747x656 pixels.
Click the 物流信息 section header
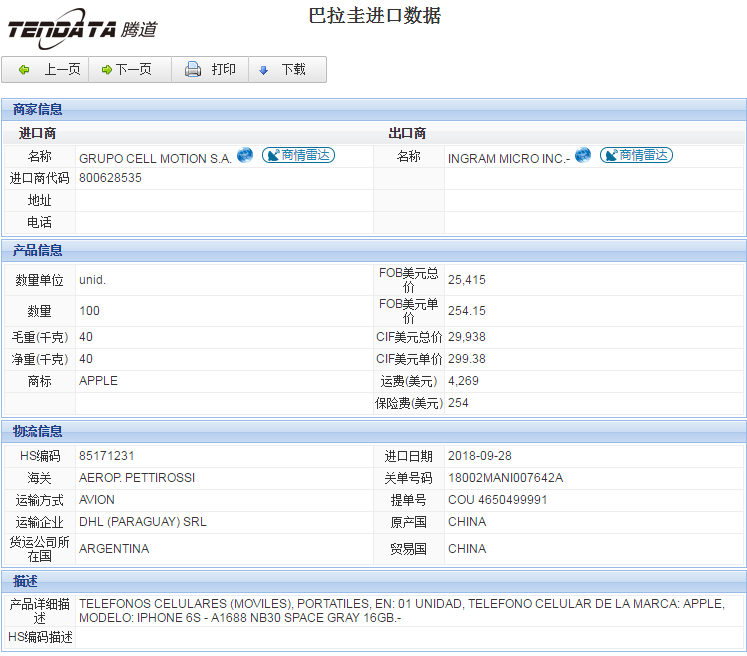point(38,431)
